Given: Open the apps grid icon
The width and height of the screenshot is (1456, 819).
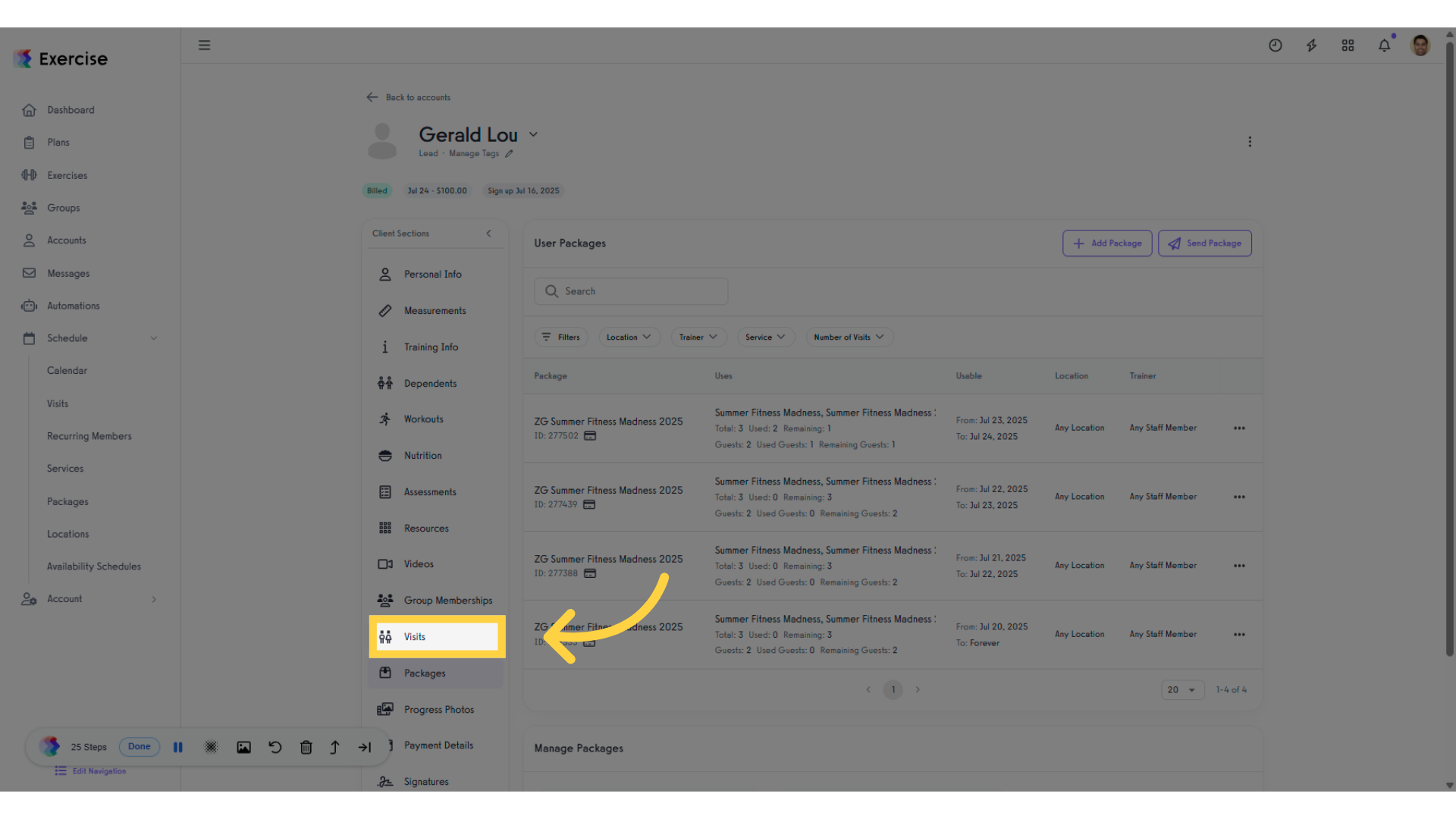Looking at the screenshot, I should tap(1348, 45).
